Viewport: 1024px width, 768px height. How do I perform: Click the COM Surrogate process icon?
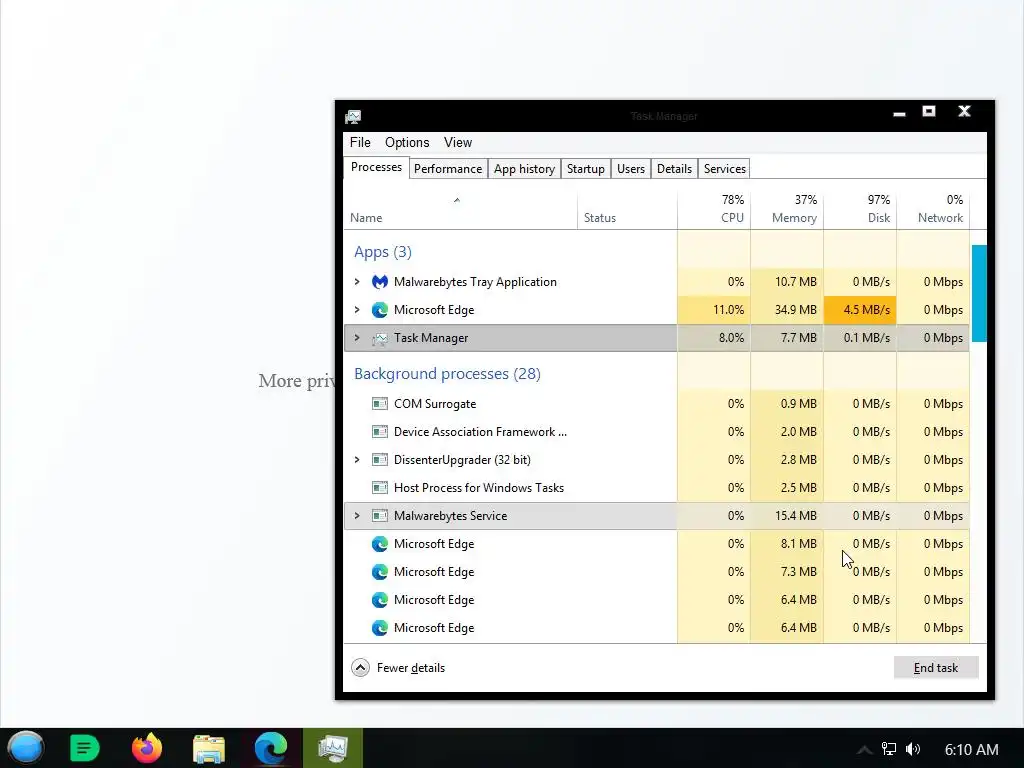pyautogui.click(x=379, y=404)
